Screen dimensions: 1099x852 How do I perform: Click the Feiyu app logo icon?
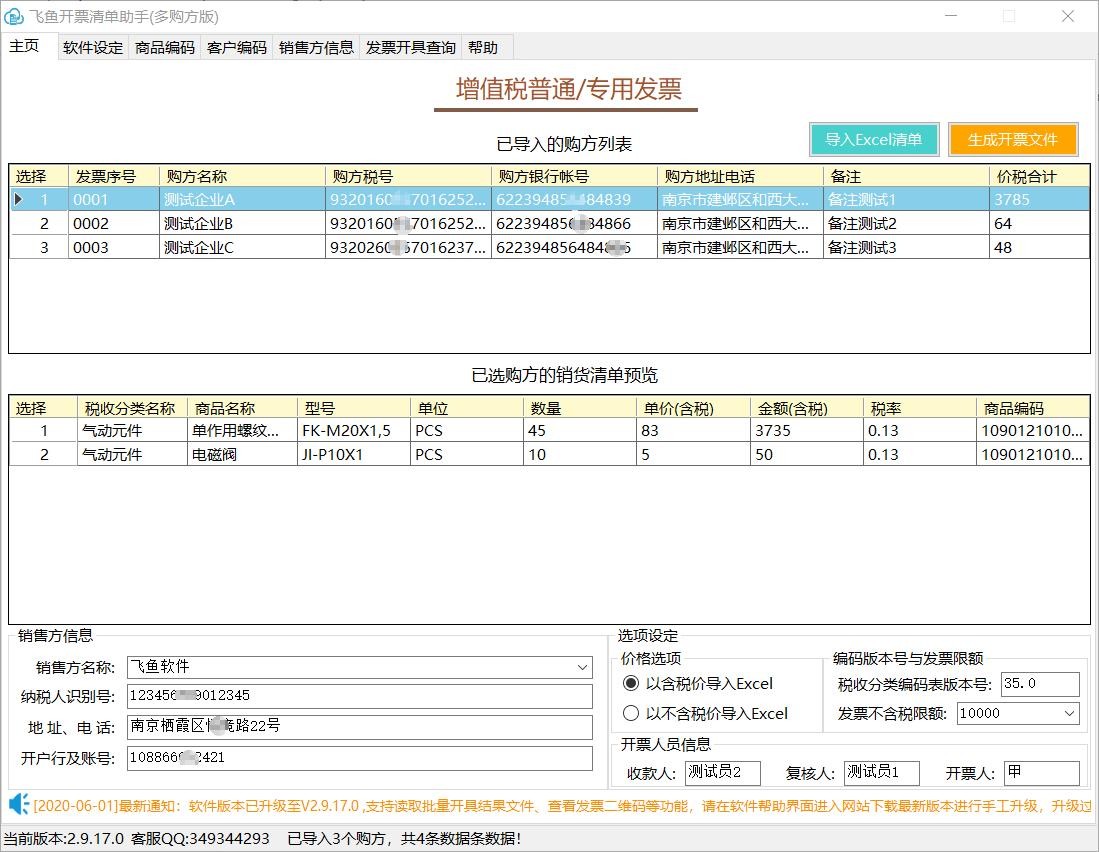(x=14, y=17)
